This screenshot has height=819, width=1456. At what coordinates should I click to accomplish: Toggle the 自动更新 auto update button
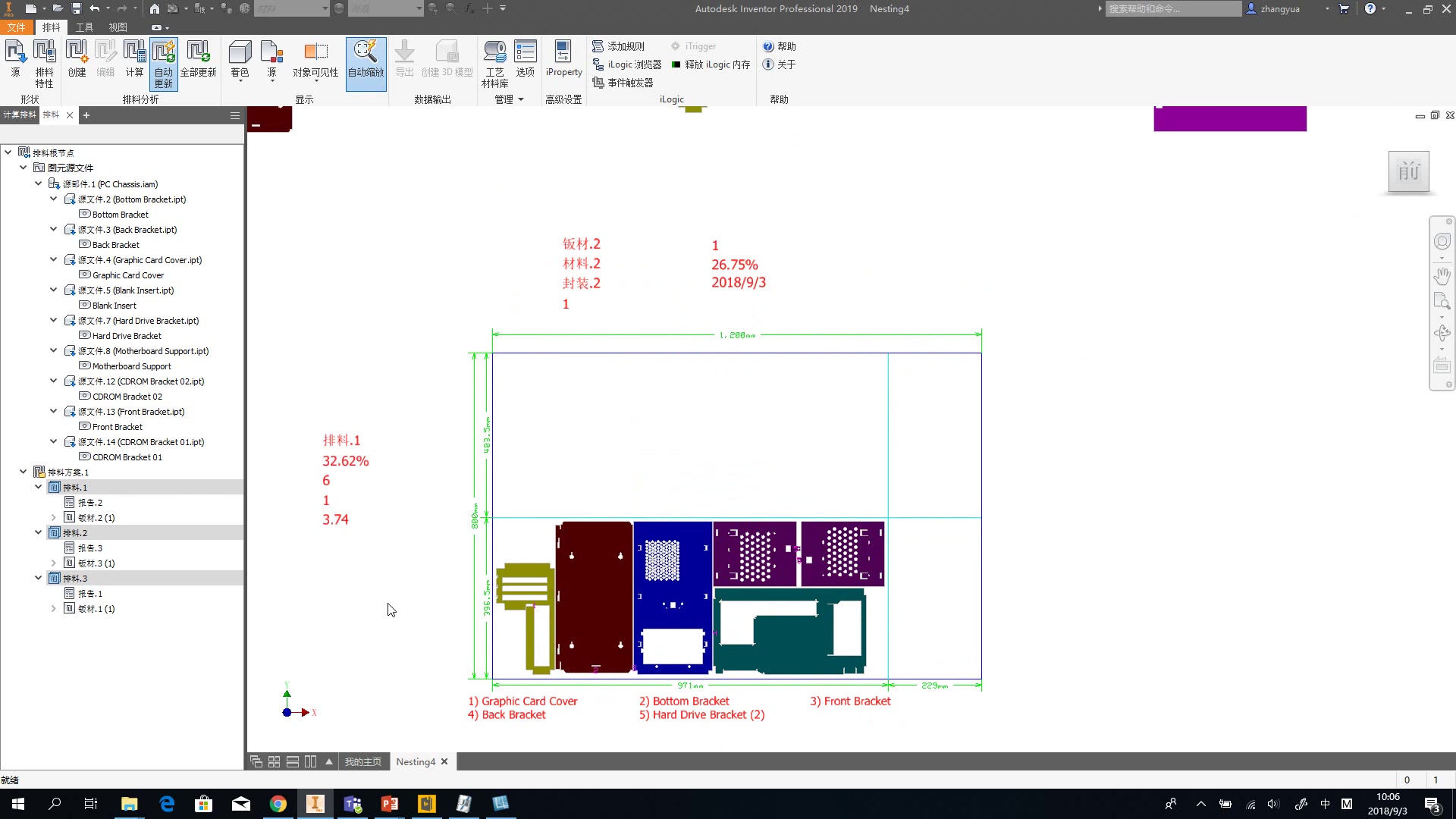click(164, 64)
